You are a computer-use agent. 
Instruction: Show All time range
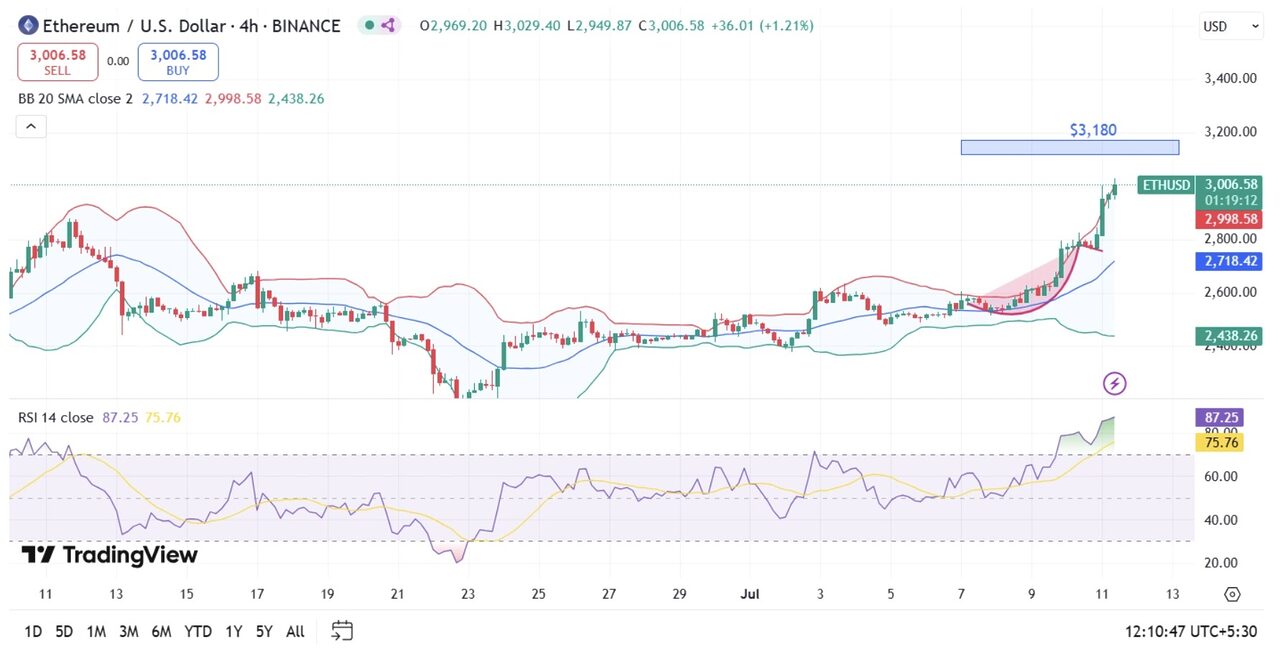point(295,631)
